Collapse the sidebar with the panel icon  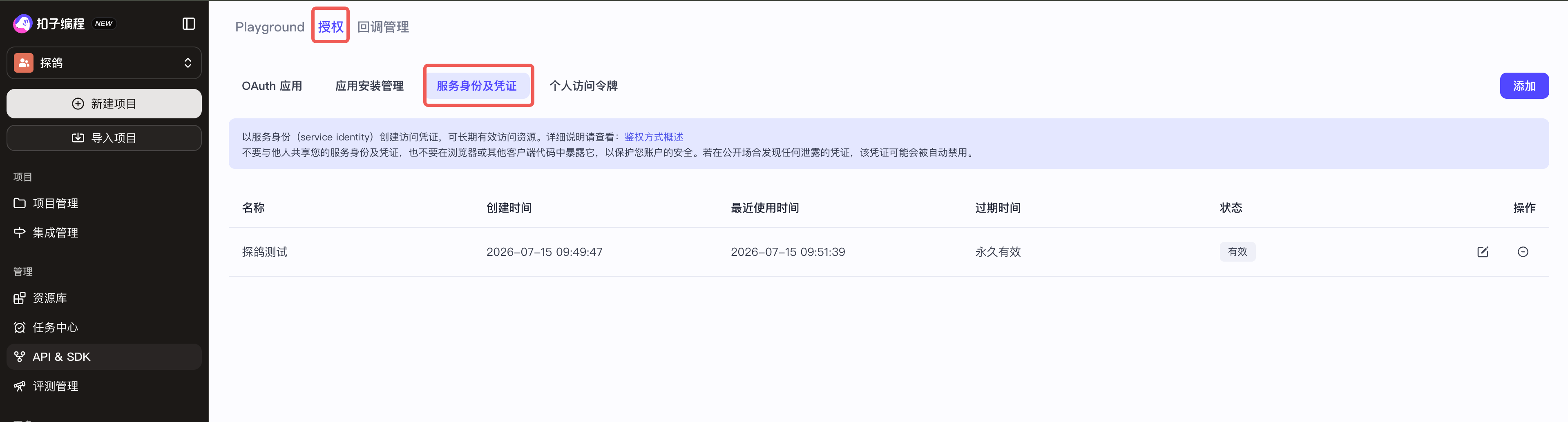tap(189, 24)
